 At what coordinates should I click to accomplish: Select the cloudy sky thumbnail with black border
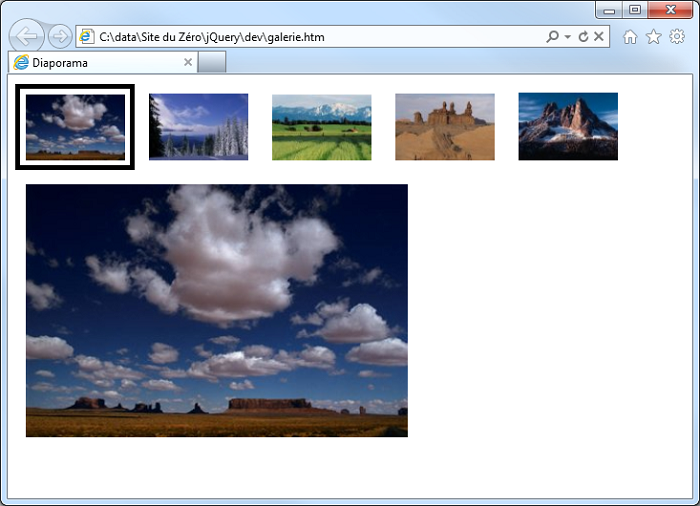tap(75, 127)
